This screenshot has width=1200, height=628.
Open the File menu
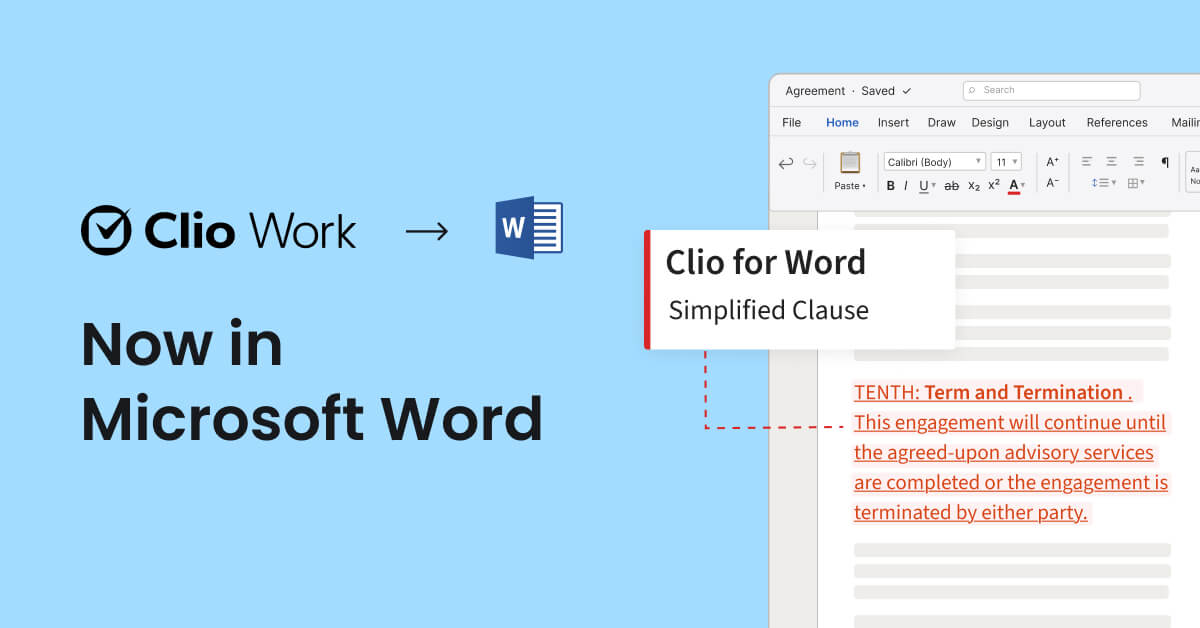(792, 122)
